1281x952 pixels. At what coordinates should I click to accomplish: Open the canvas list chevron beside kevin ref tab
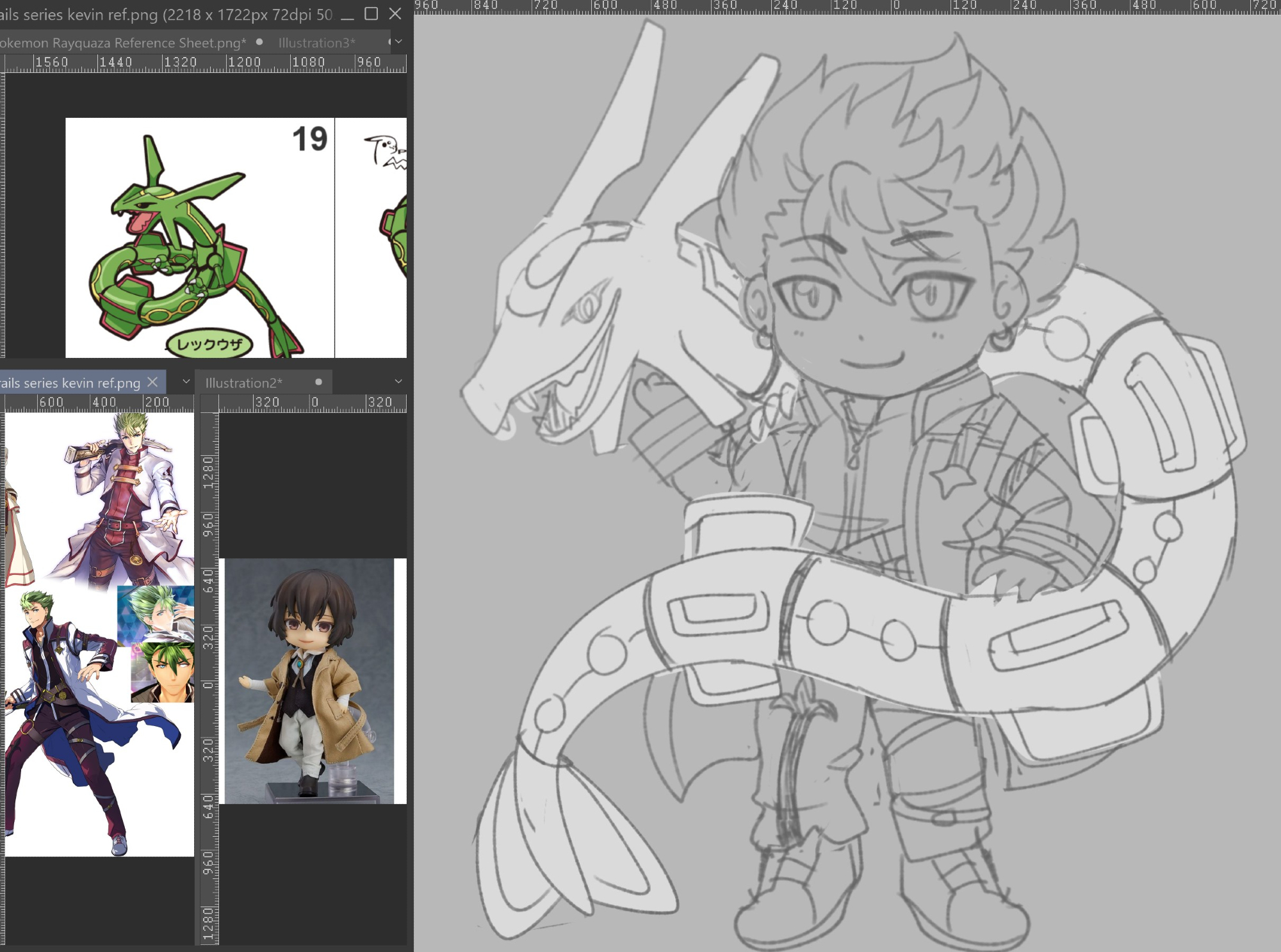[186, 382]
